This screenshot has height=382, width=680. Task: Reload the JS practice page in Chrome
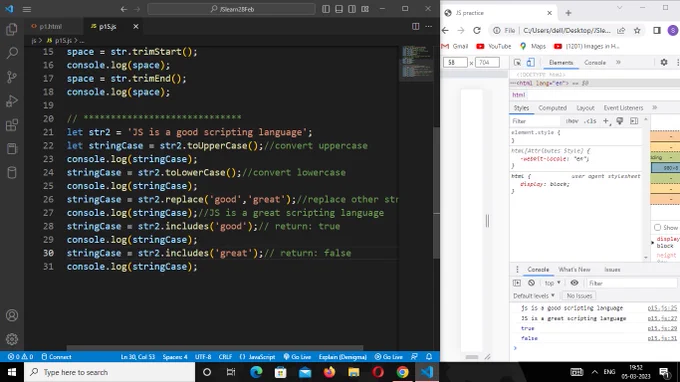click(477, 30)
